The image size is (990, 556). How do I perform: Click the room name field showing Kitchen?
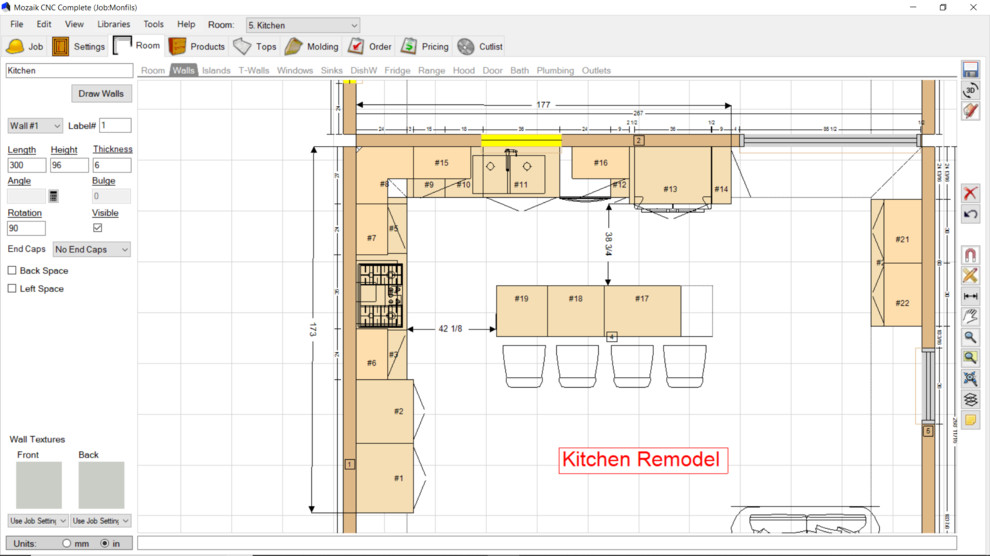click(69, 71)
